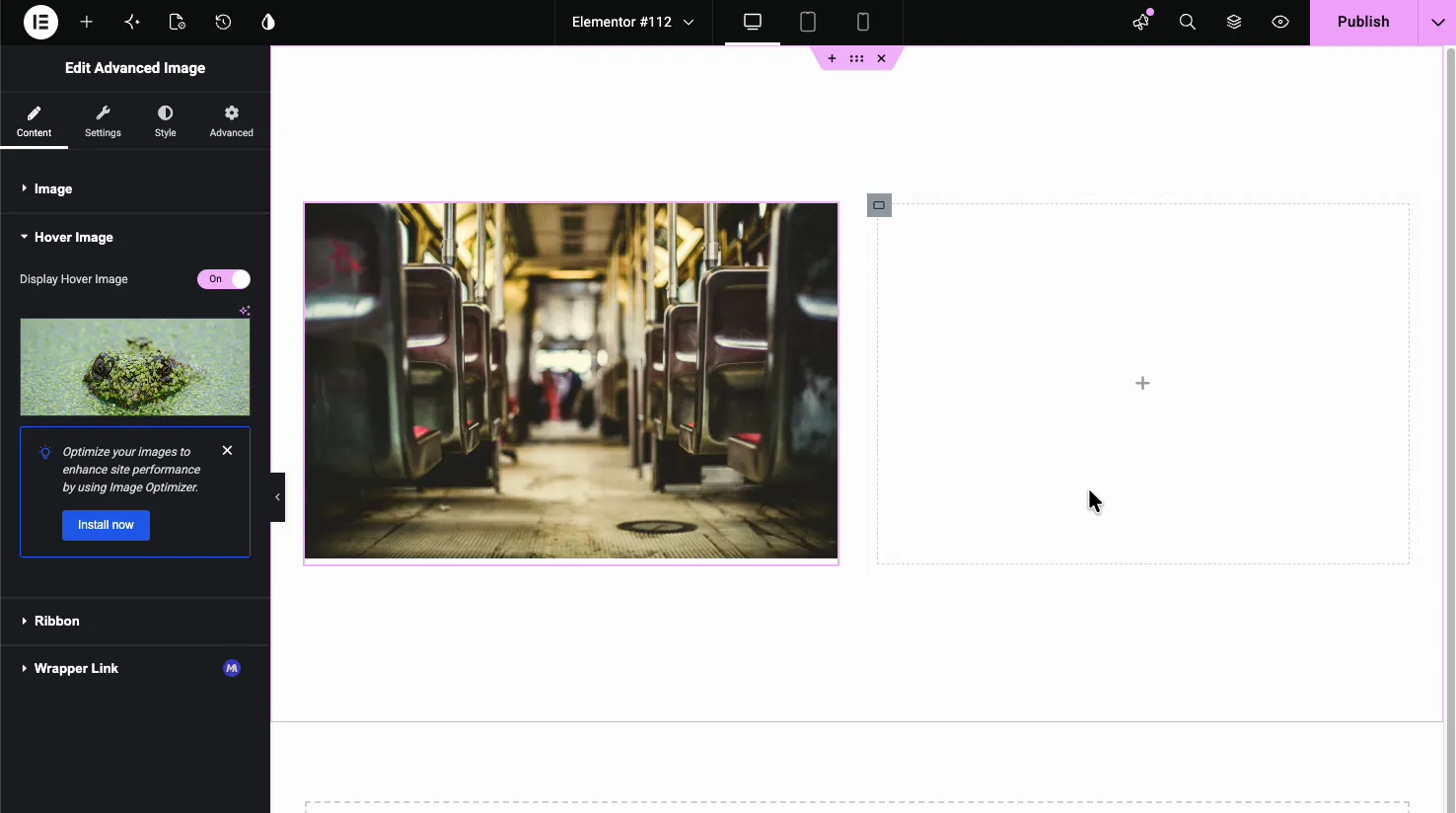Click the plus in the empty container
This screenshot has width=1456, height=813.
(1142, 383)
